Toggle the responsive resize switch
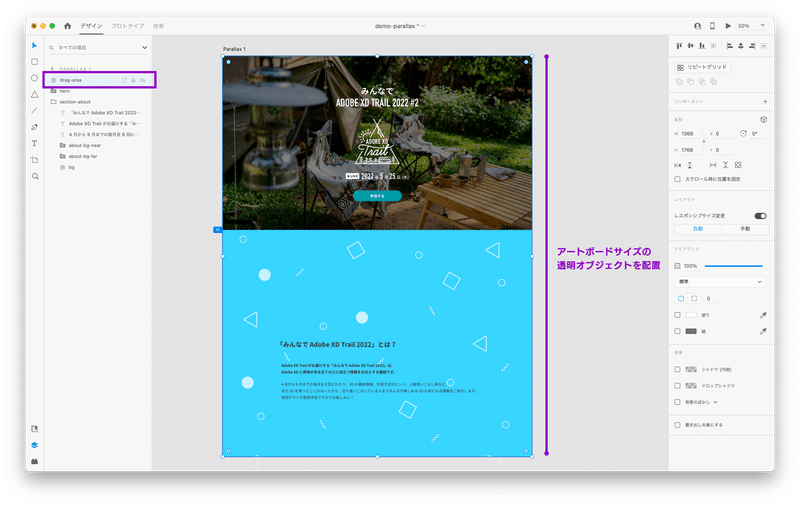Screen dimensions: 800x505 [760, 216]
